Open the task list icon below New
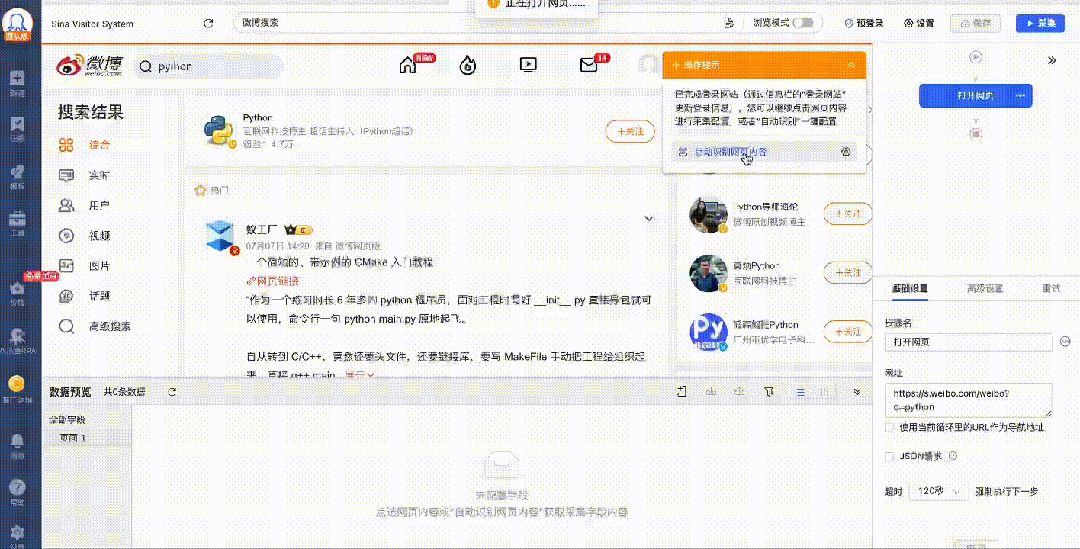Screen dimensions: 1080x549 click(17, 124)
